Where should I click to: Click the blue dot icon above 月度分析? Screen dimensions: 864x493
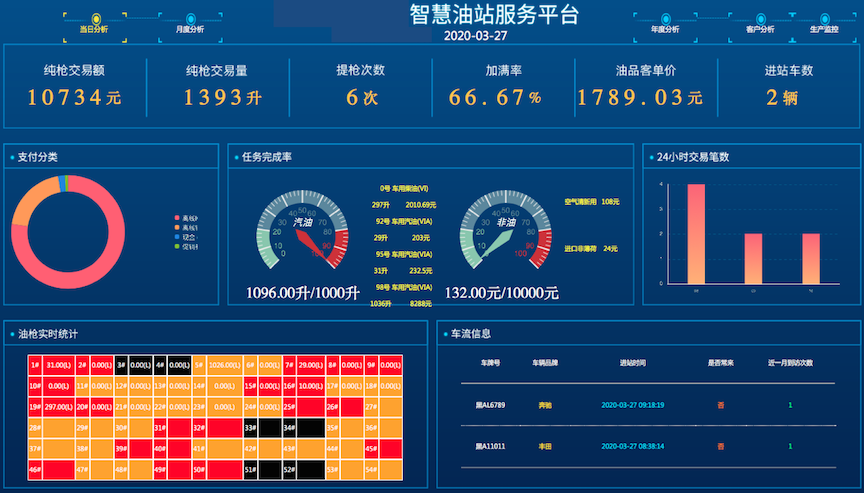190,18
